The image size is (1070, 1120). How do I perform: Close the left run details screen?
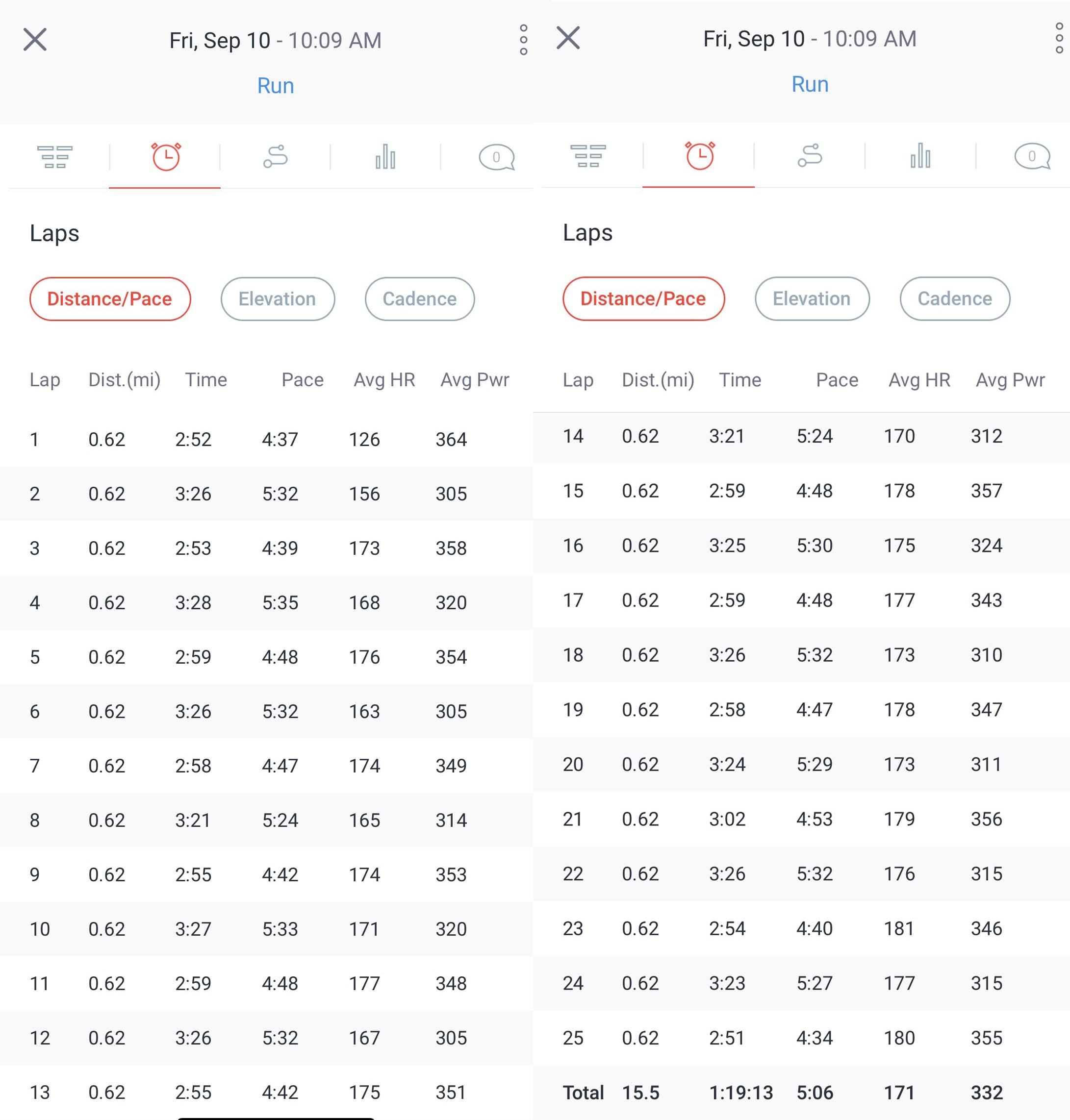35,40
